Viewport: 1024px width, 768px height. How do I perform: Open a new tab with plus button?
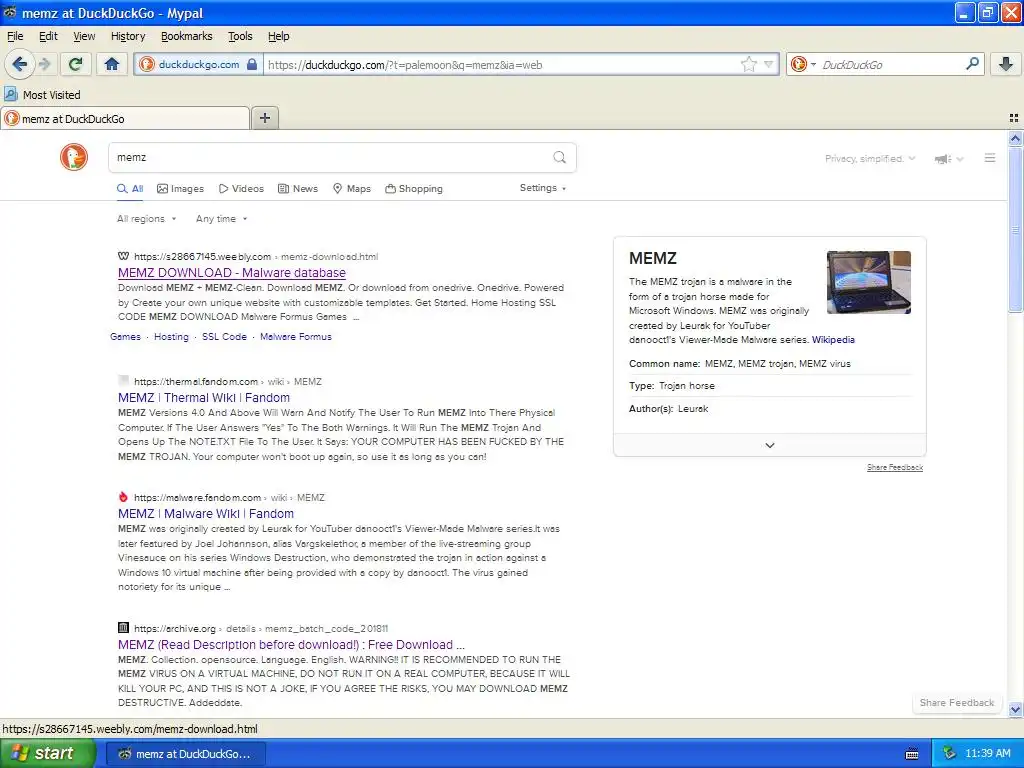coord(264,118)
